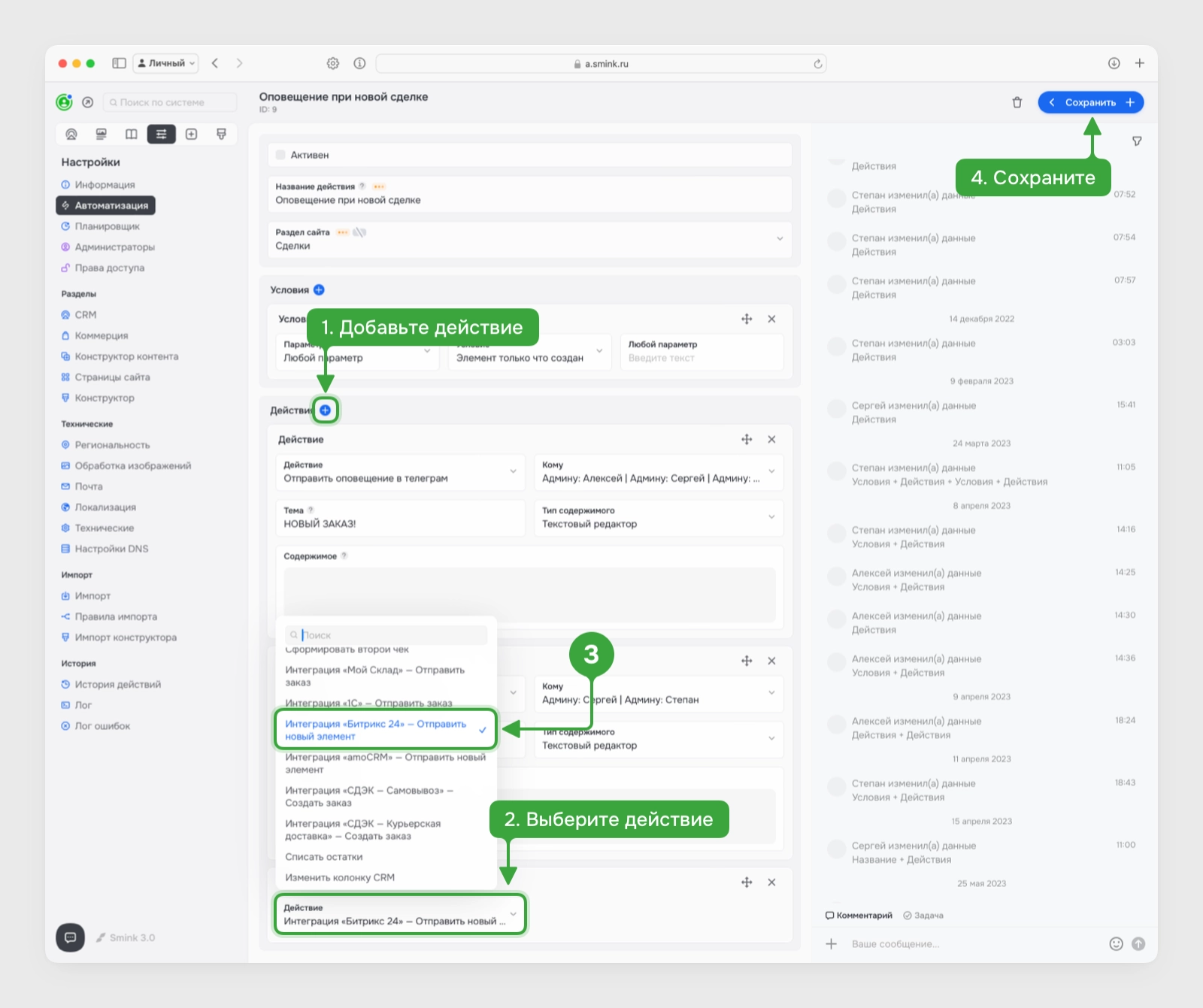
Task: Click the browser settings gear icon
Action: 333,63
